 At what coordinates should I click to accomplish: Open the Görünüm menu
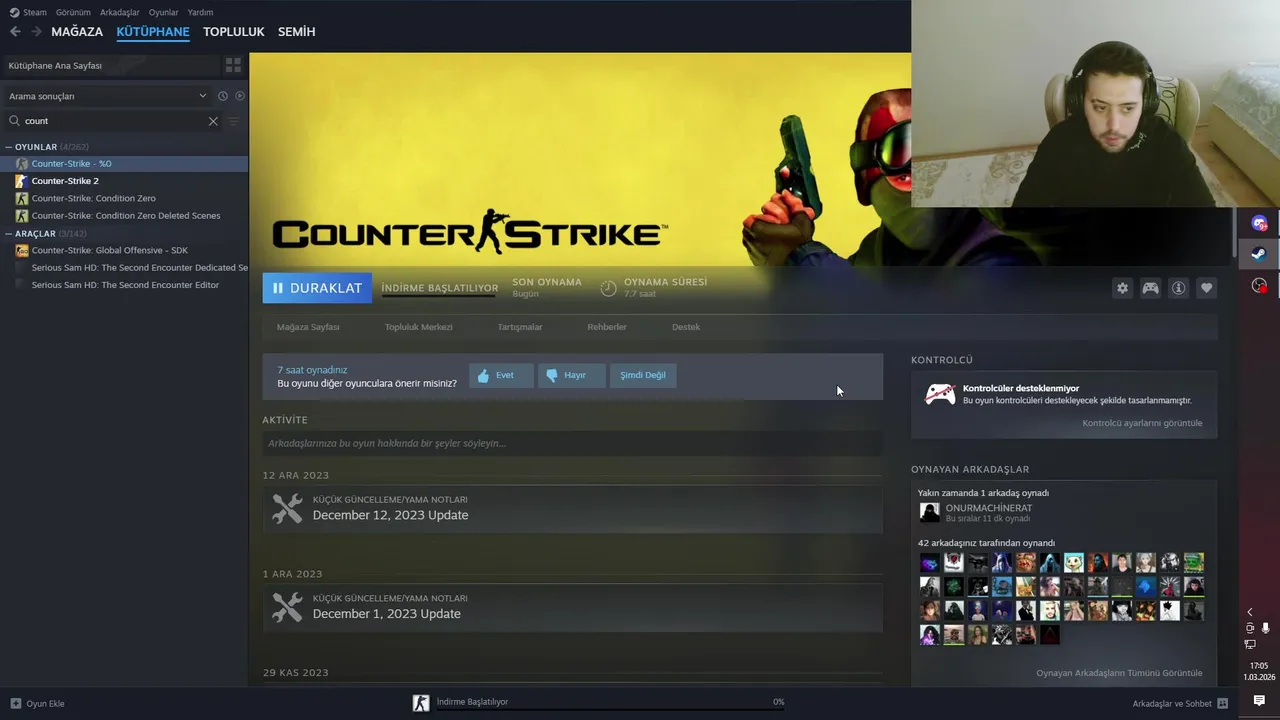(x=73, y=12)
